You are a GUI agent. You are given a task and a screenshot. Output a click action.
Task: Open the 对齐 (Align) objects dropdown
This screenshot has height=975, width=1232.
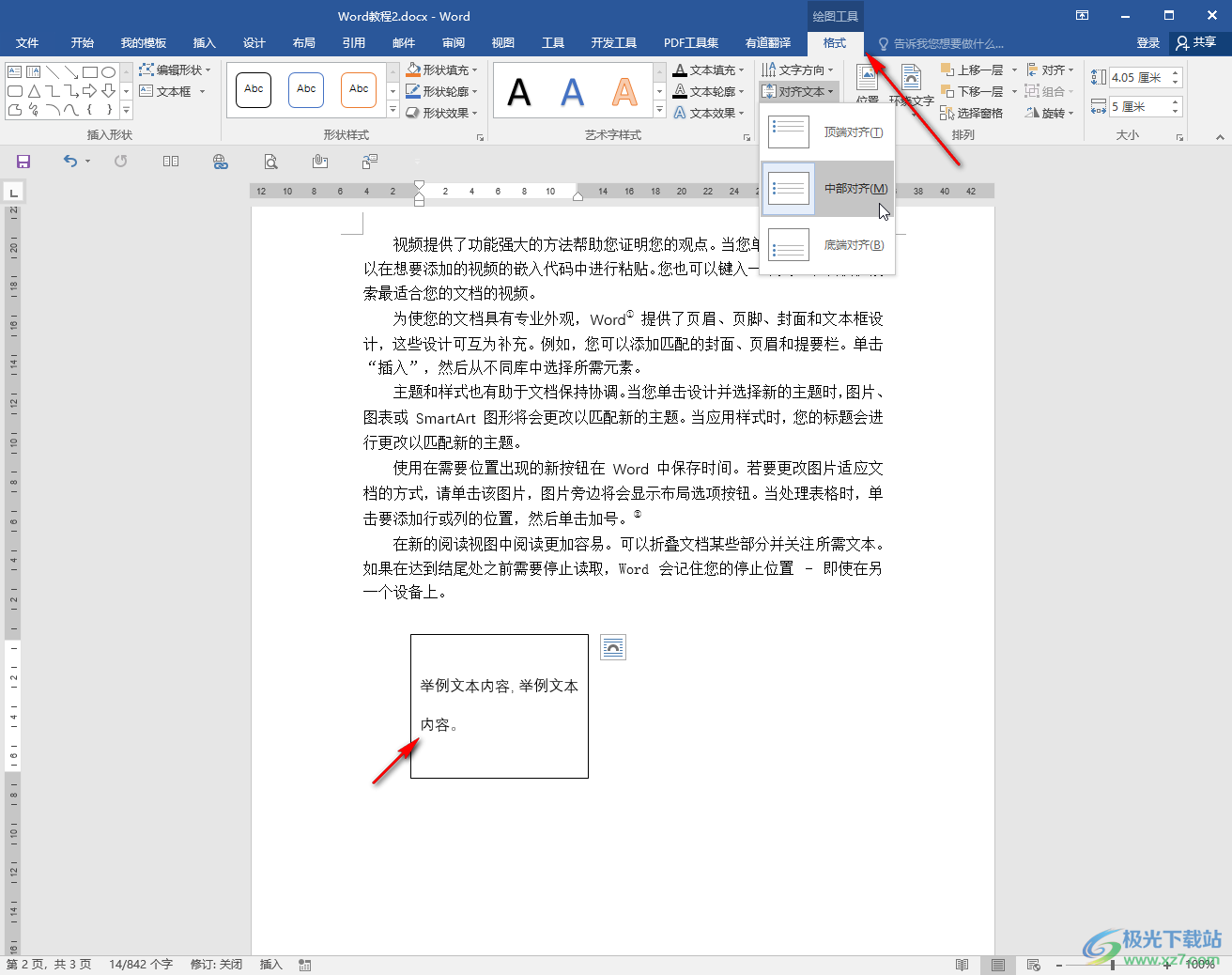coord(1049,70)
